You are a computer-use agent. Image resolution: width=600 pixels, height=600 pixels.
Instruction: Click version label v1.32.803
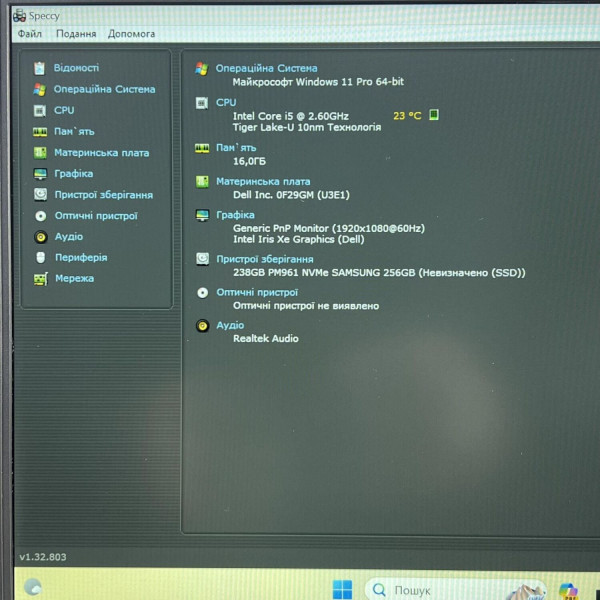tap(43, 557)
